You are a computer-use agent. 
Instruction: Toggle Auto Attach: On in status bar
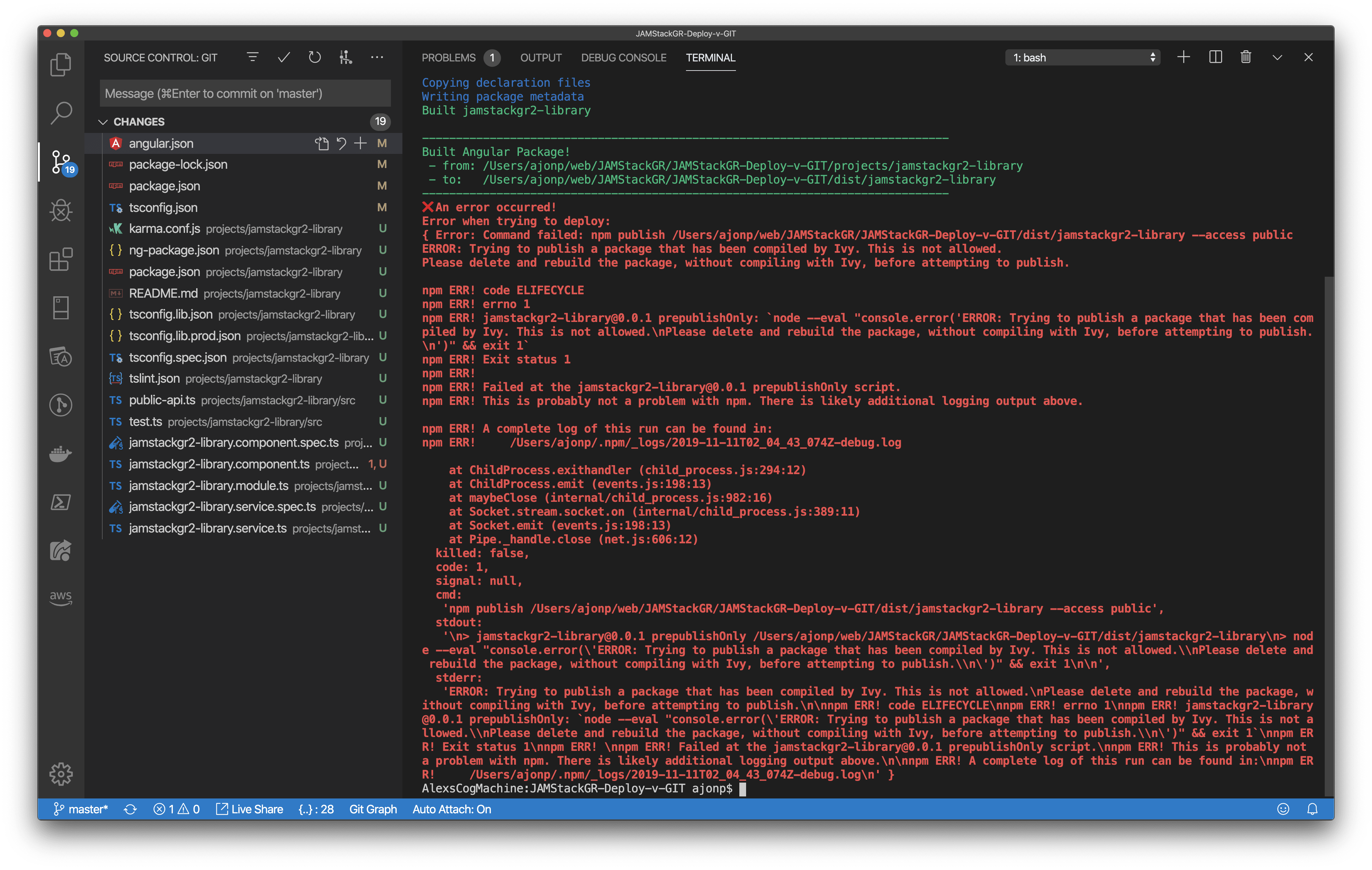(451, 809)
